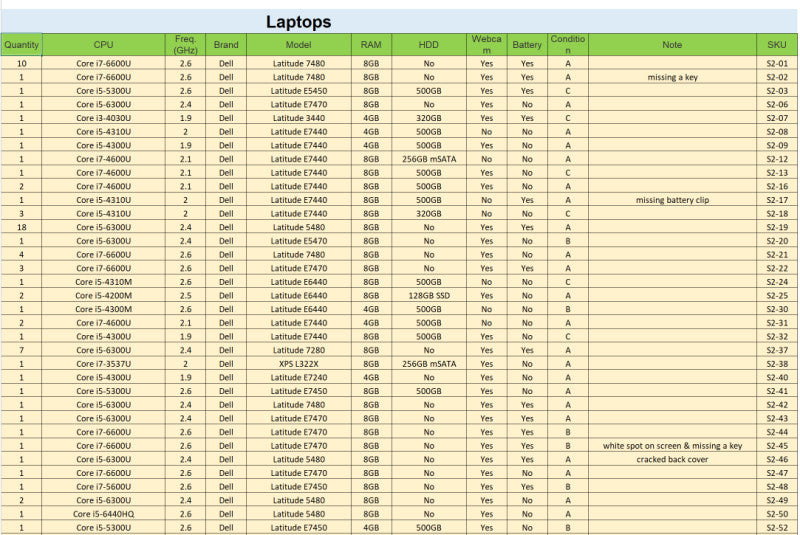Click SKU cell S2-41
The height and width of the screenshot is (535, 800).
click(777, 391)
